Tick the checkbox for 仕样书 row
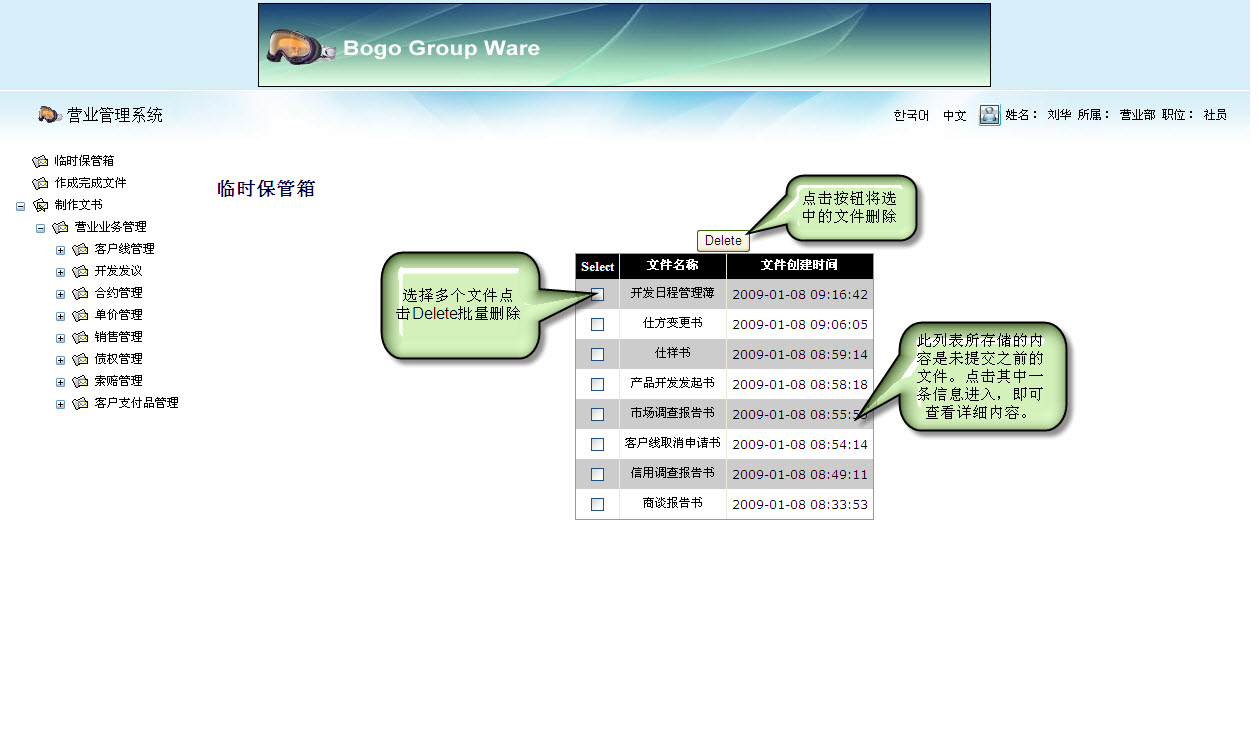This screenshot has height=750, width=1259. click(x=598, y=354)
